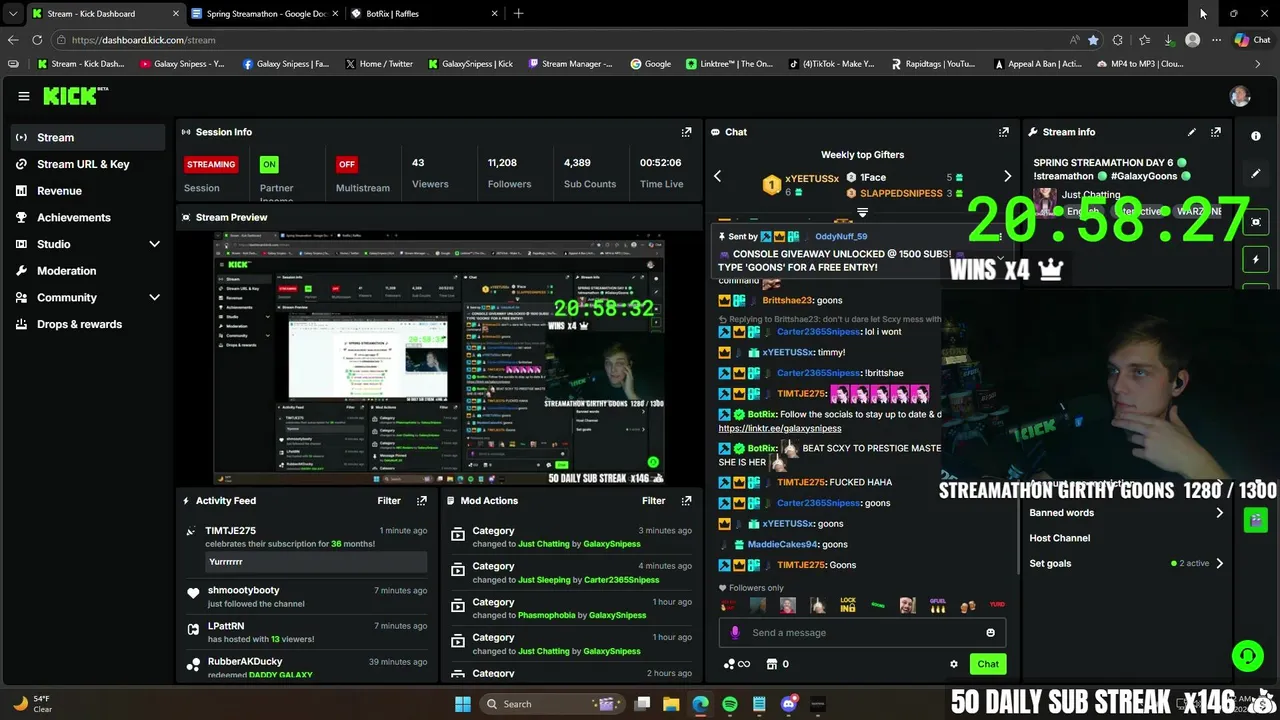Click the info icon on the right rail
The height and width of the screenshot is (720, 1280).
(x=1256, y=136)
